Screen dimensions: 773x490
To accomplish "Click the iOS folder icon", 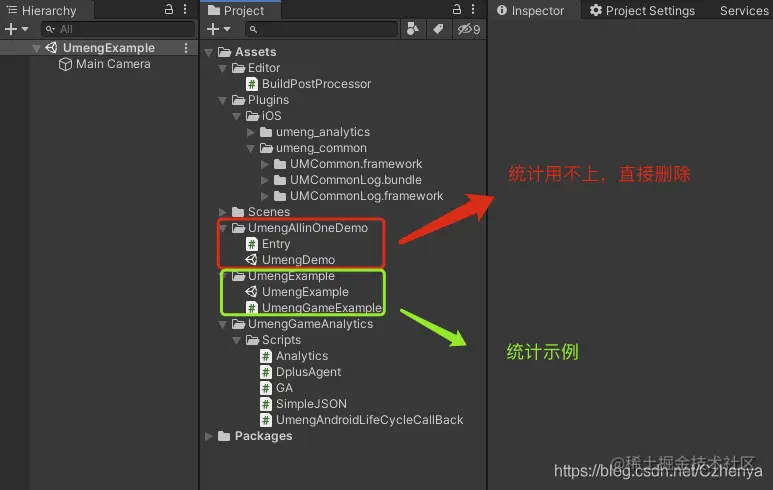I will 252,116.
